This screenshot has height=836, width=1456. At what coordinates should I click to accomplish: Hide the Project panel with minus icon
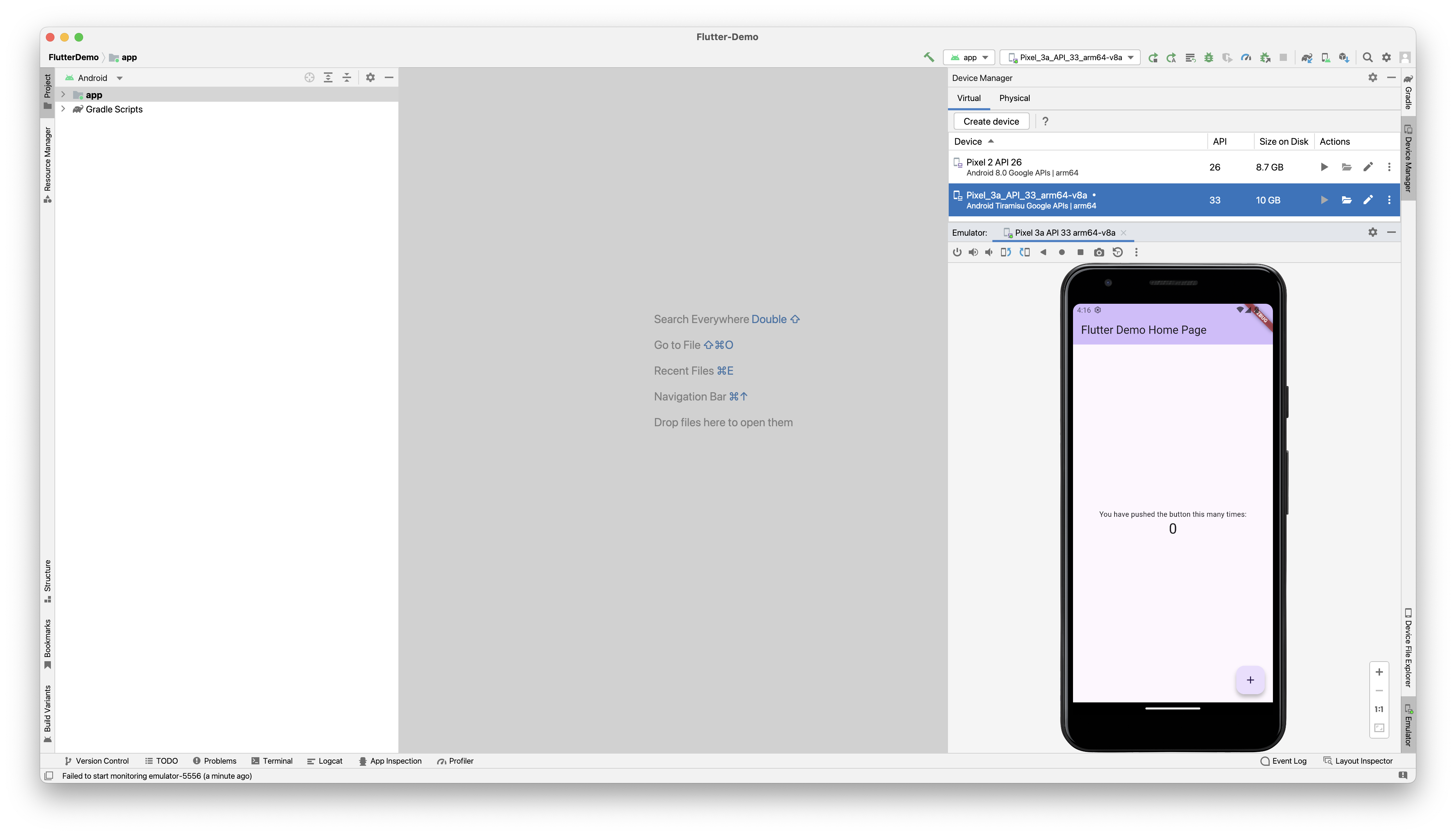389,77
